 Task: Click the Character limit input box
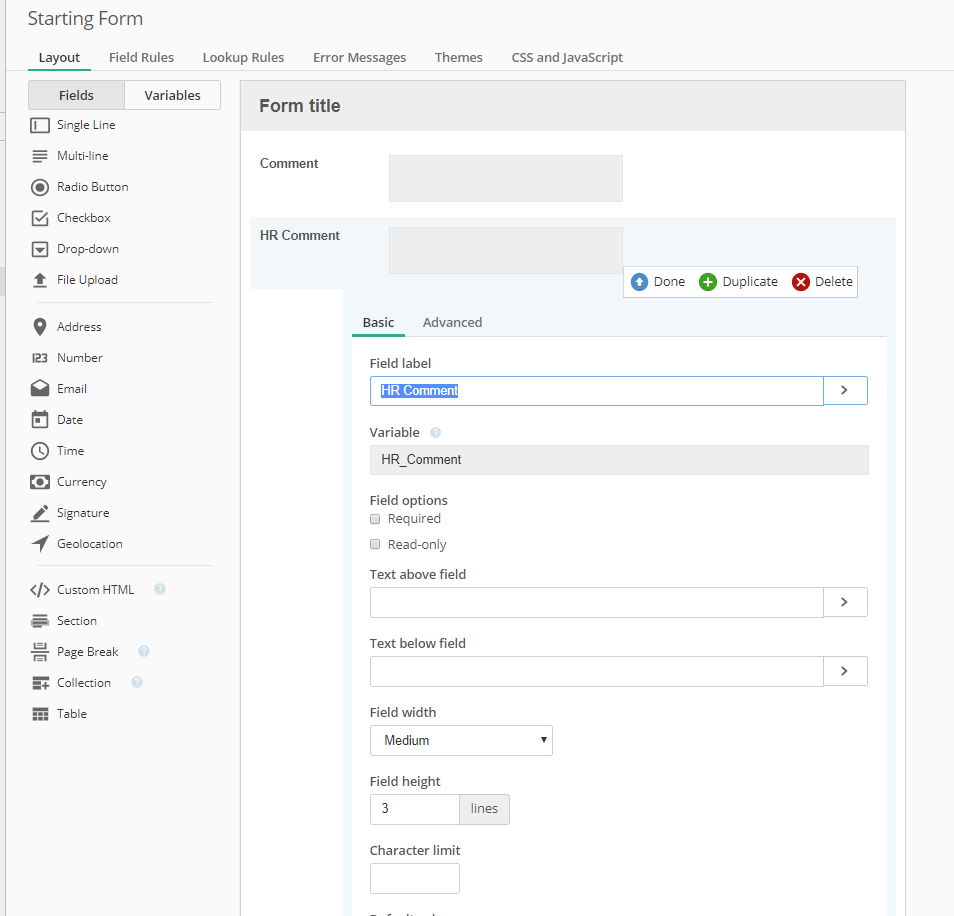point(415,878)
